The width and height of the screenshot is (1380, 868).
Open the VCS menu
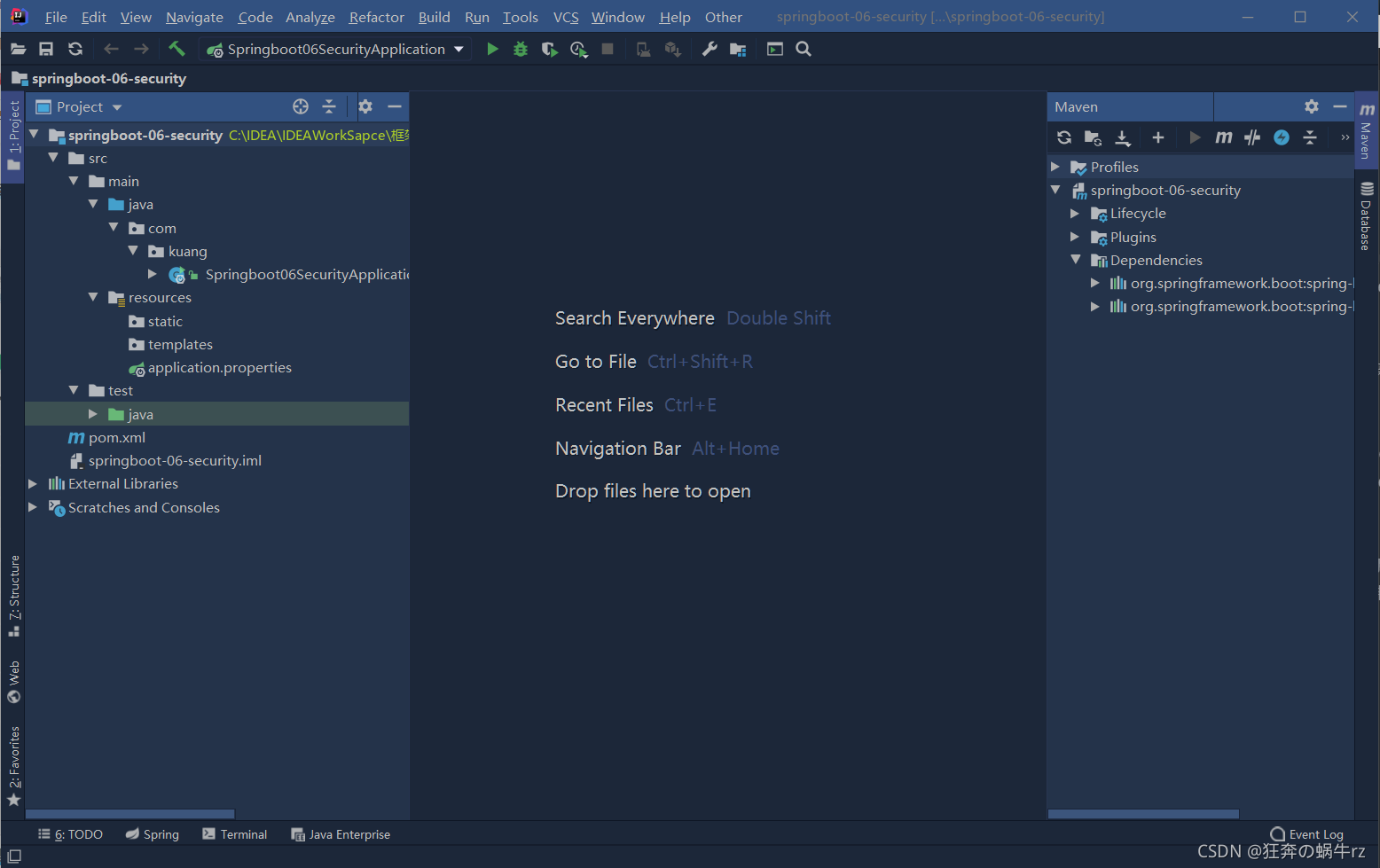566,17
